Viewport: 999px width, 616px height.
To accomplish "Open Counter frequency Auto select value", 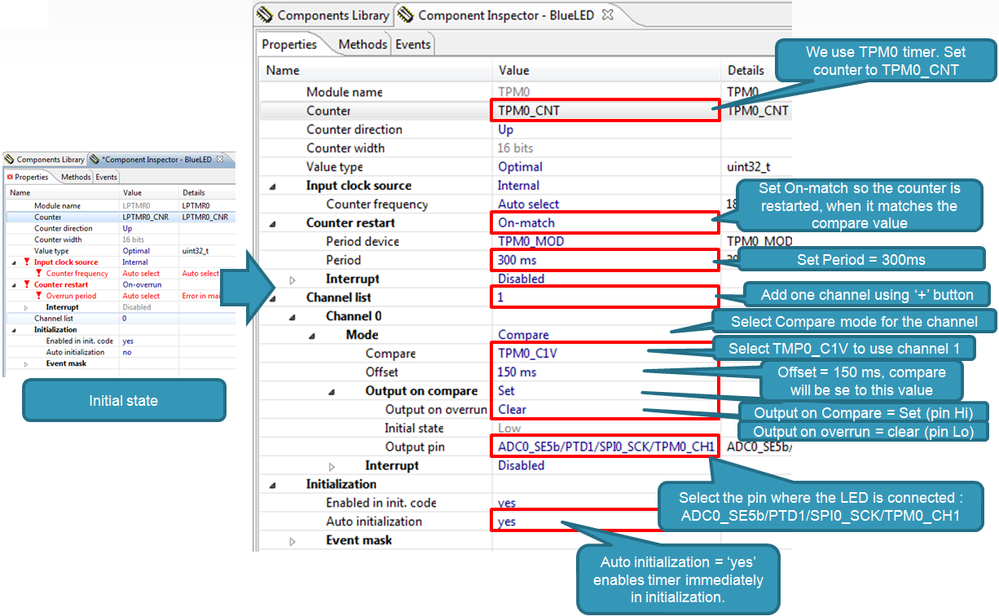I will (528, 204).
